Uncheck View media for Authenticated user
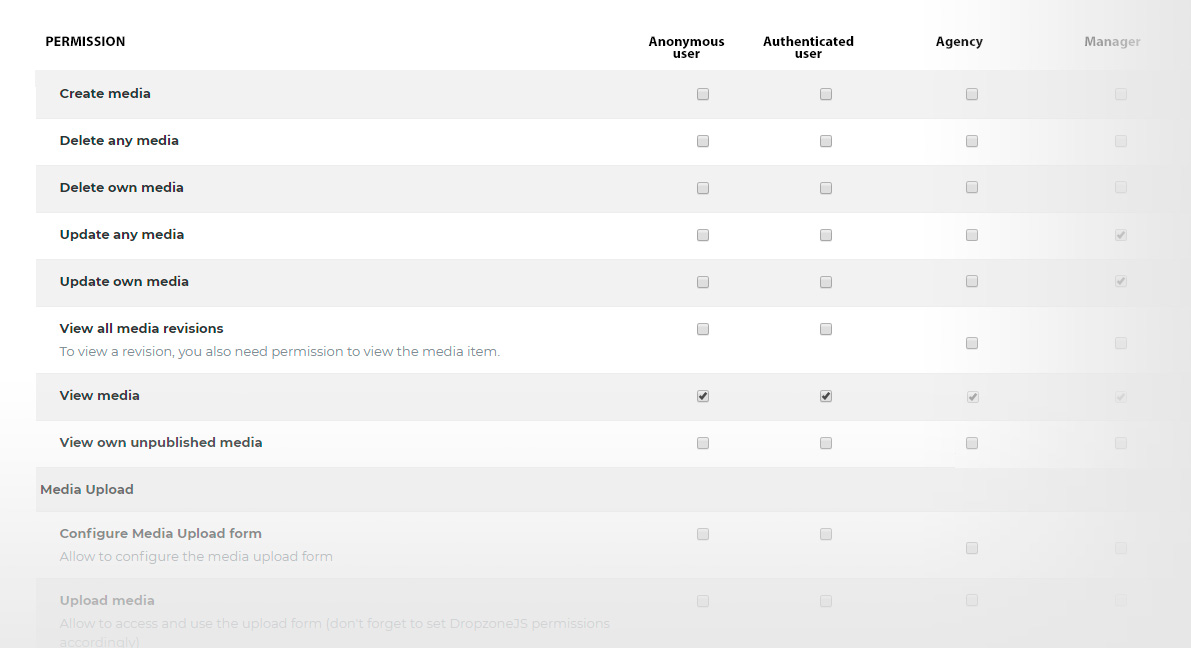 [826, 397]
